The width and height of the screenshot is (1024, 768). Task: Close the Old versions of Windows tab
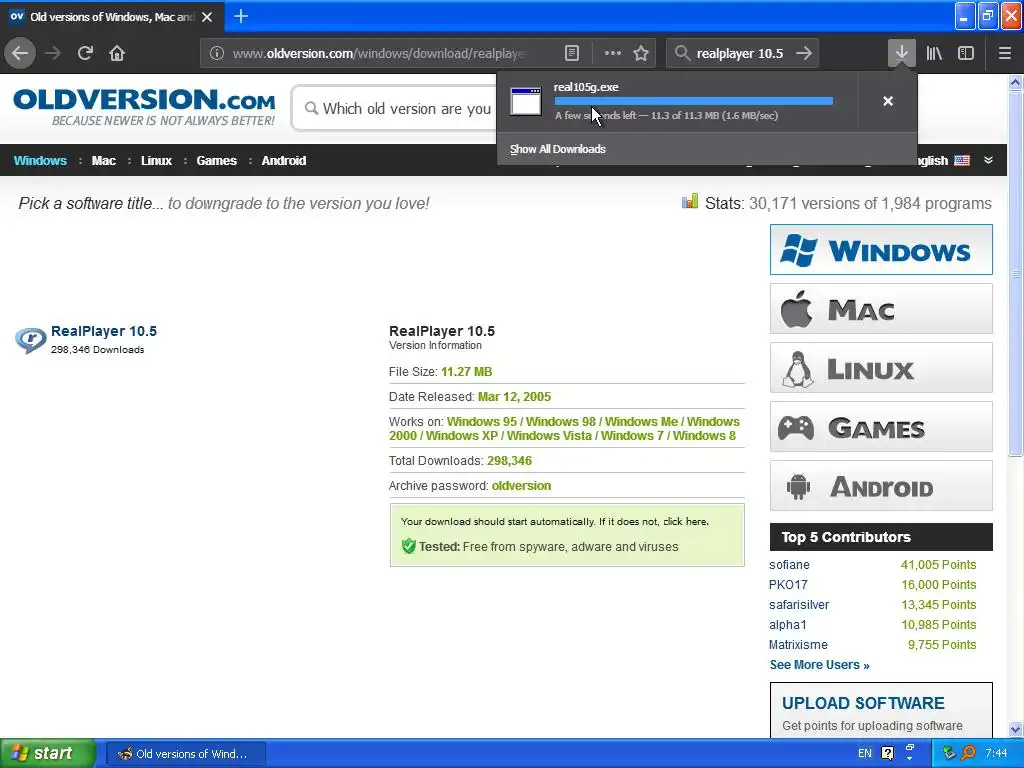coord(207,17)
